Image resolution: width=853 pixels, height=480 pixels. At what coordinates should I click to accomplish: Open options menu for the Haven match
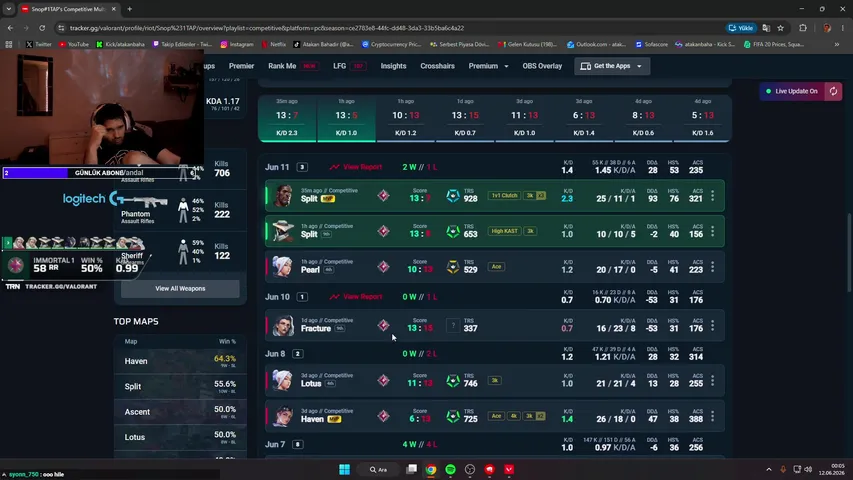pos(712,416)
